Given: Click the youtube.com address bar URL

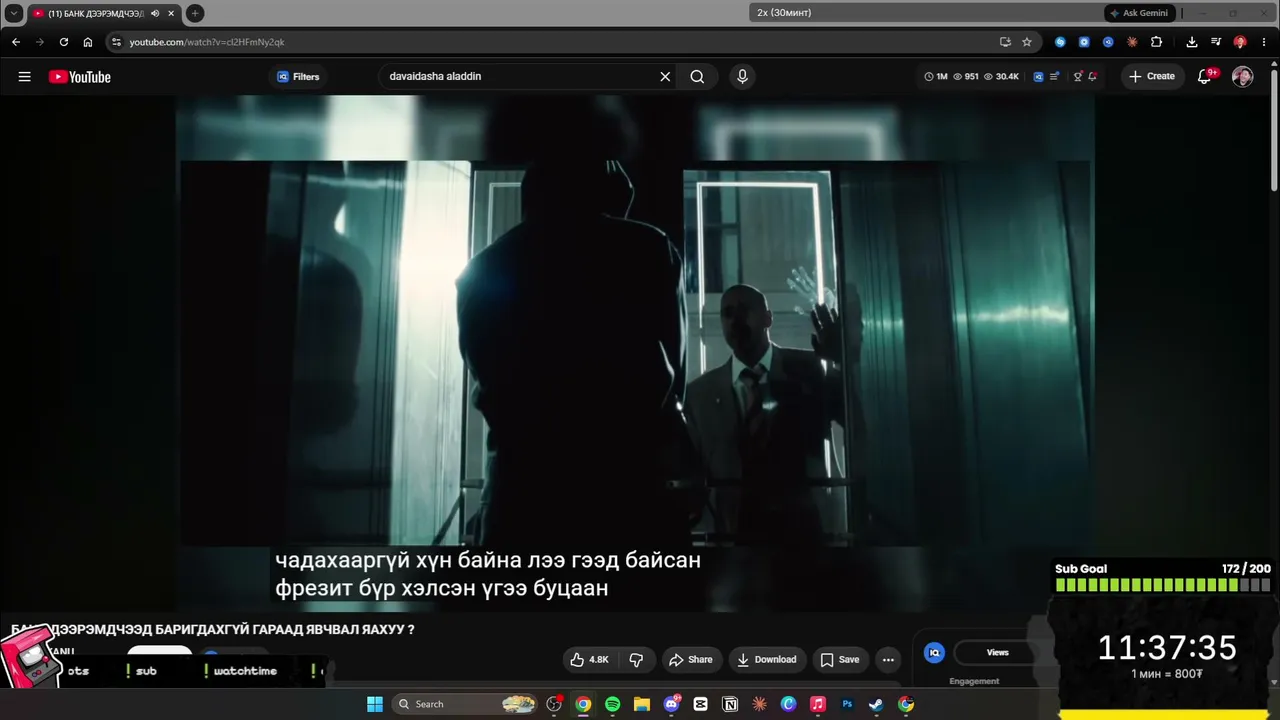Looking at the screenshot, I should pyautogui.click(x=207, y=42).
